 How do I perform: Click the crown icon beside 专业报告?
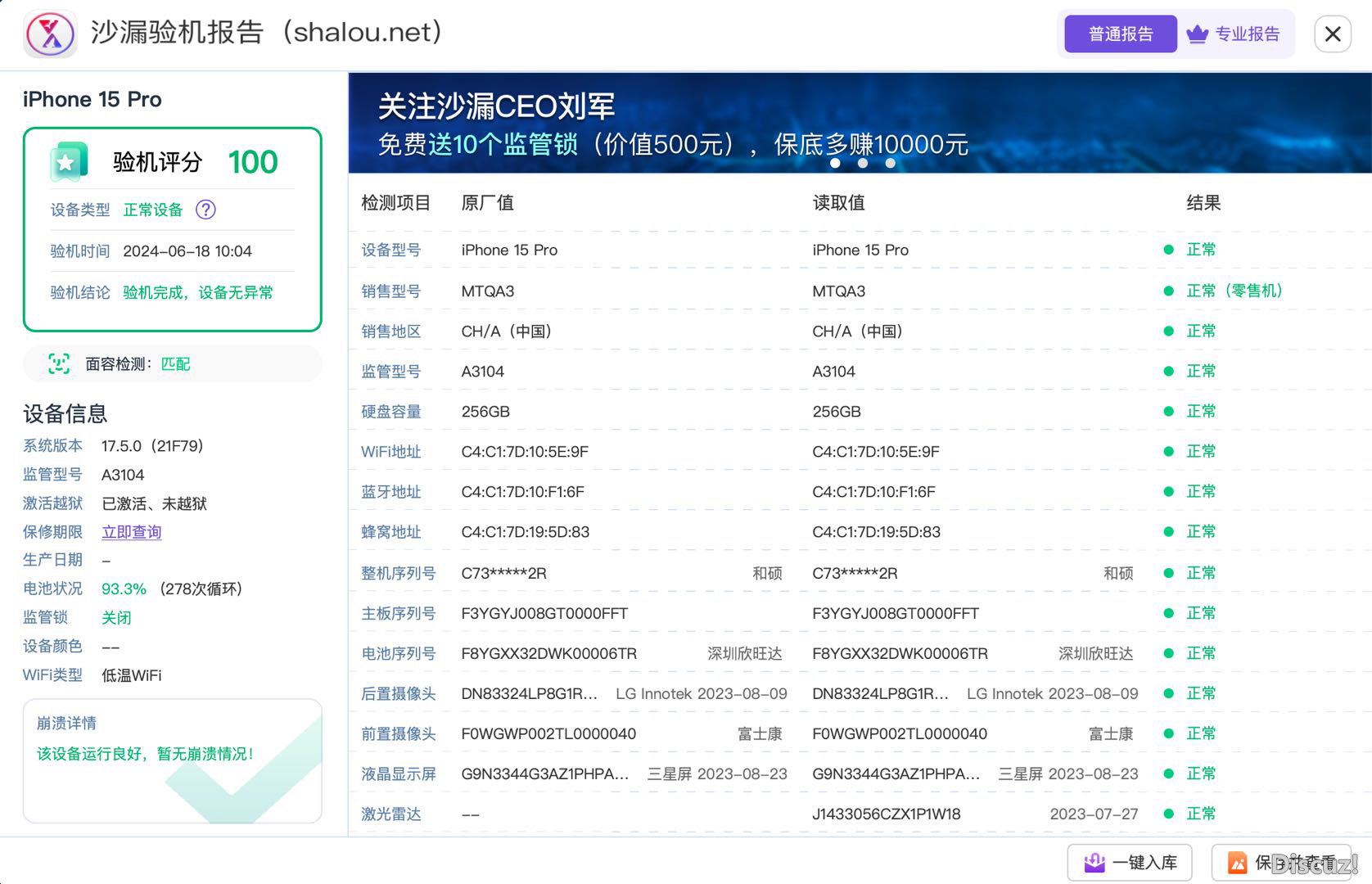pyautogui.click(x=1197, y=34)
